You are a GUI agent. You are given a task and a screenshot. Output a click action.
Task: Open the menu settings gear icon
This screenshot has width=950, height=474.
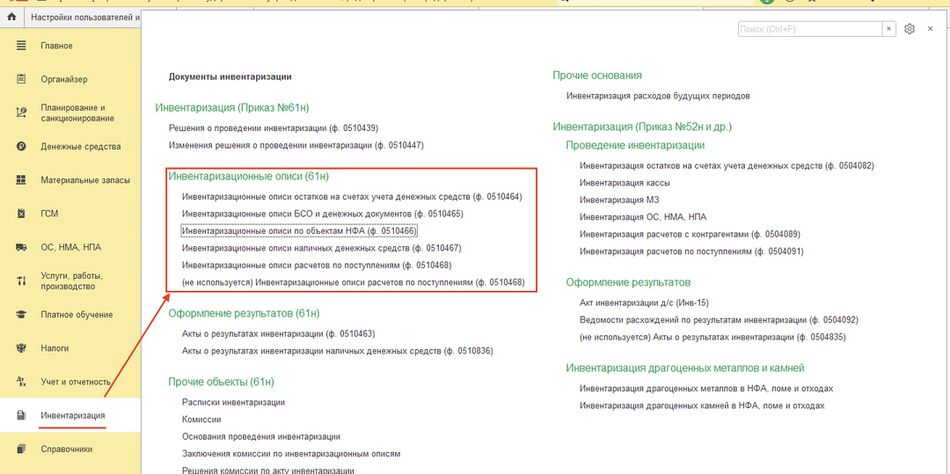(x=910, y=30)
